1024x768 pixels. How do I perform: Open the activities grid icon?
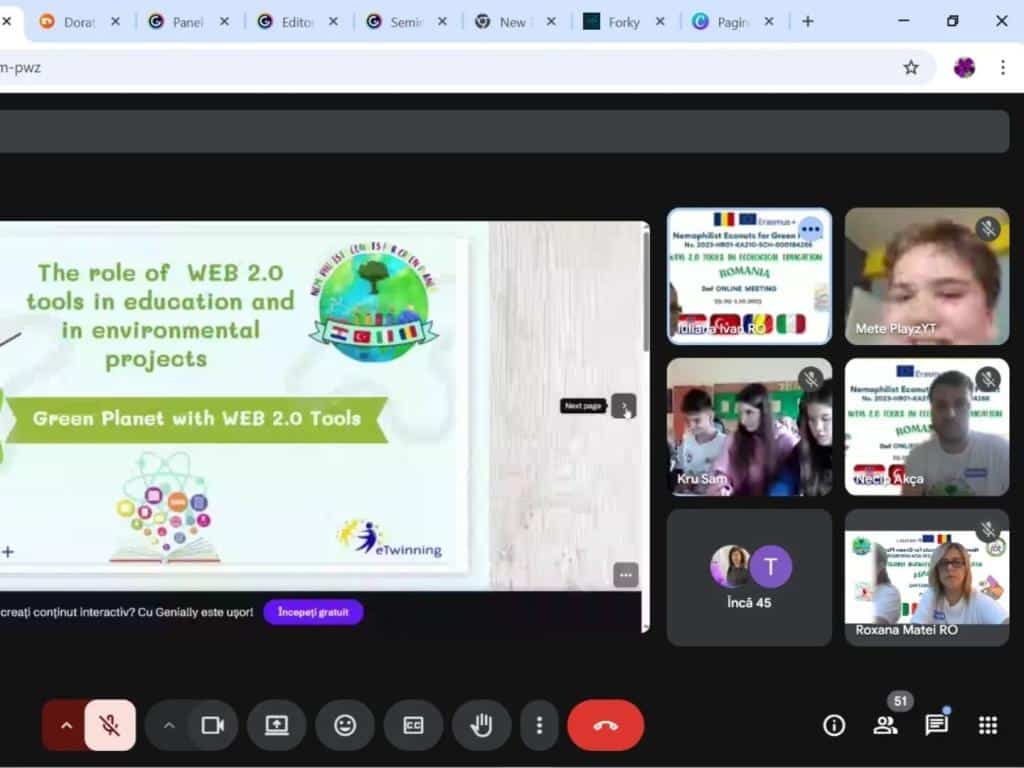click(x=988, y=726)
